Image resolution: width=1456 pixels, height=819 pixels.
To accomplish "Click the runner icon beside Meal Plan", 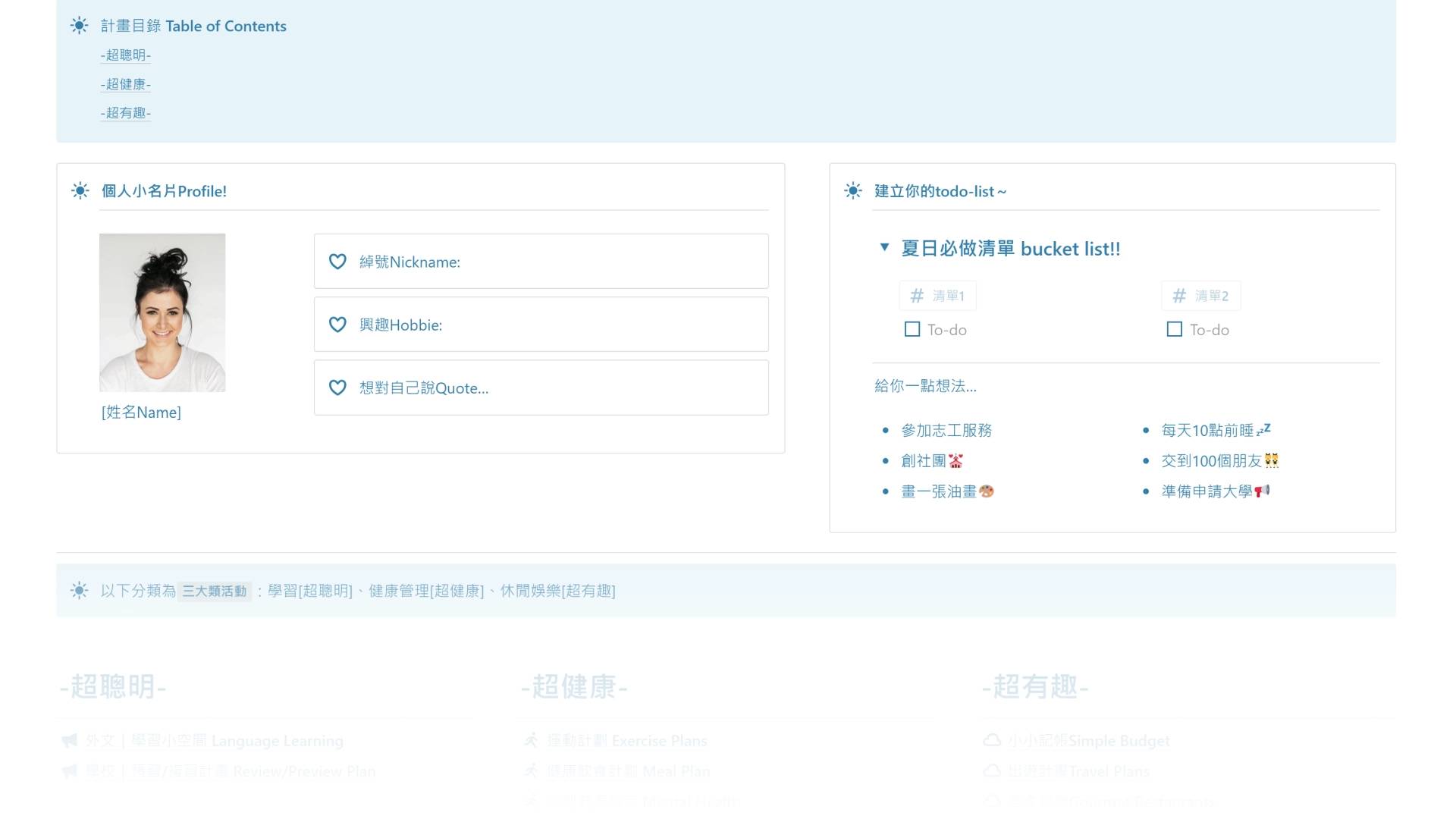I will tap(532, 771).
